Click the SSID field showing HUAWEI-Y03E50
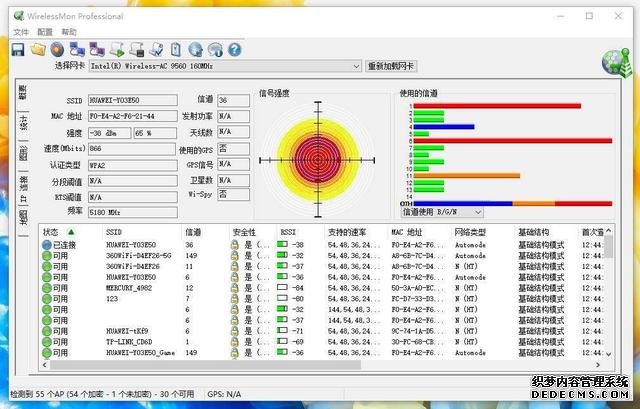Screen dimensions: 640x409 coord(133,100)
